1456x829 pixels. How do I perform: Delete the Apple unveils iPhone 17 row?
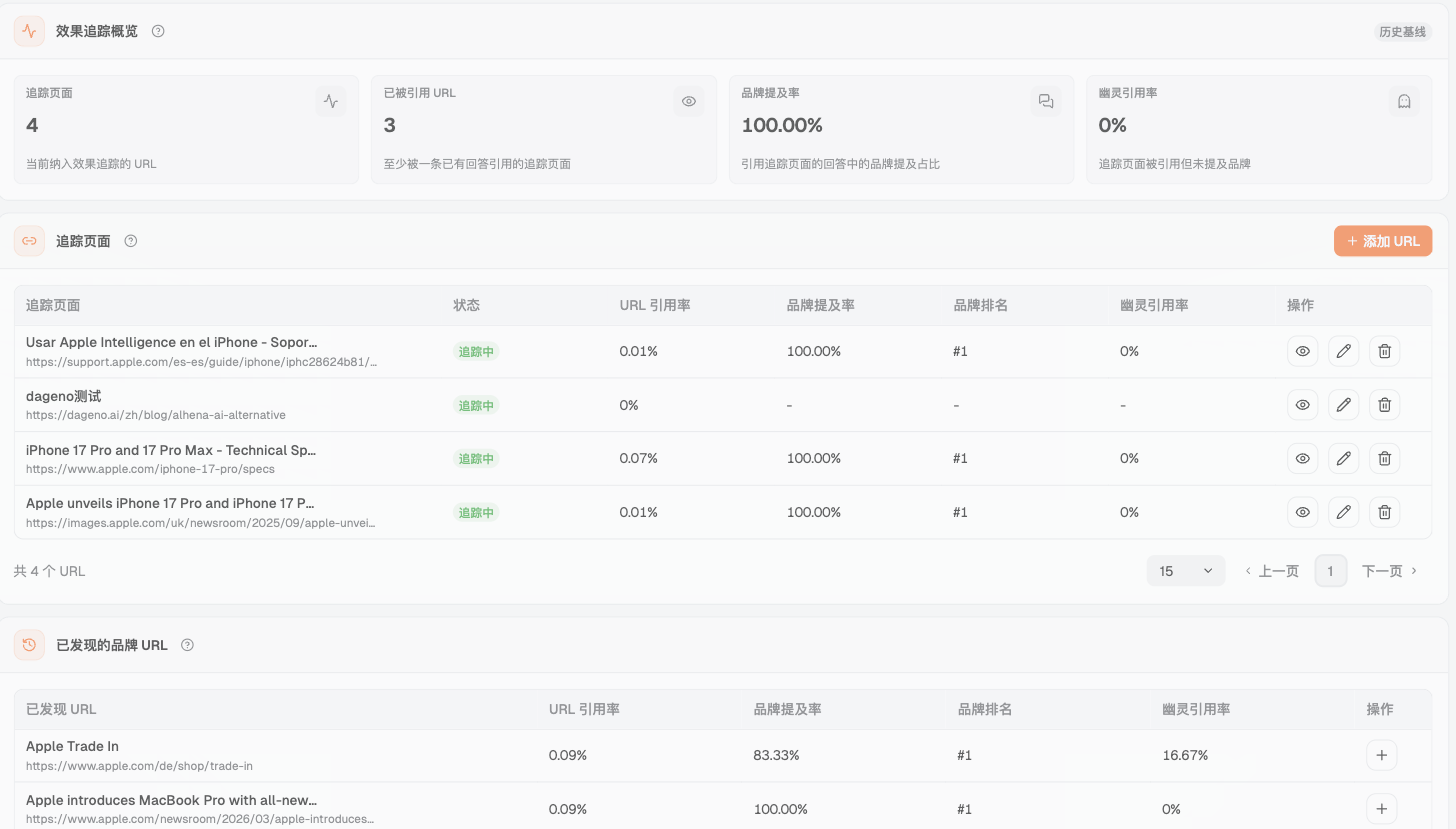[x=1384, y=512]
